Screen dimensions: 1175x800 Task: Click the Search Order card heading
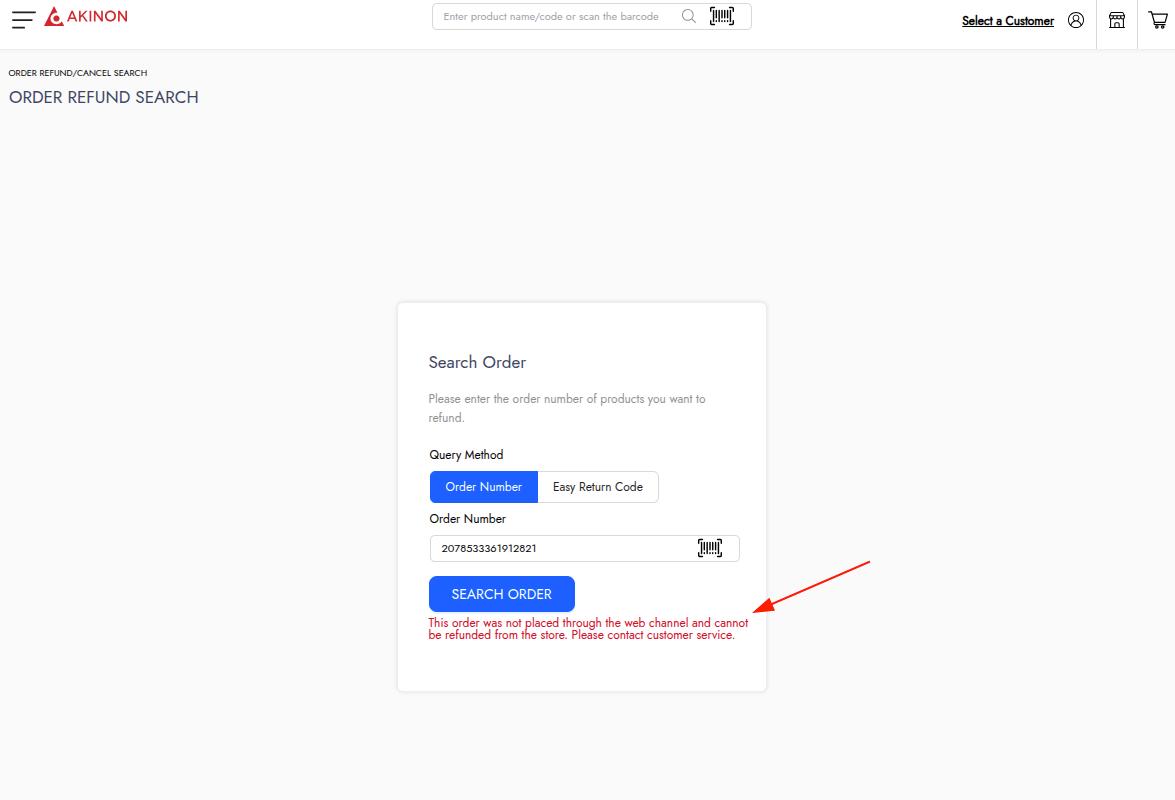477,362
